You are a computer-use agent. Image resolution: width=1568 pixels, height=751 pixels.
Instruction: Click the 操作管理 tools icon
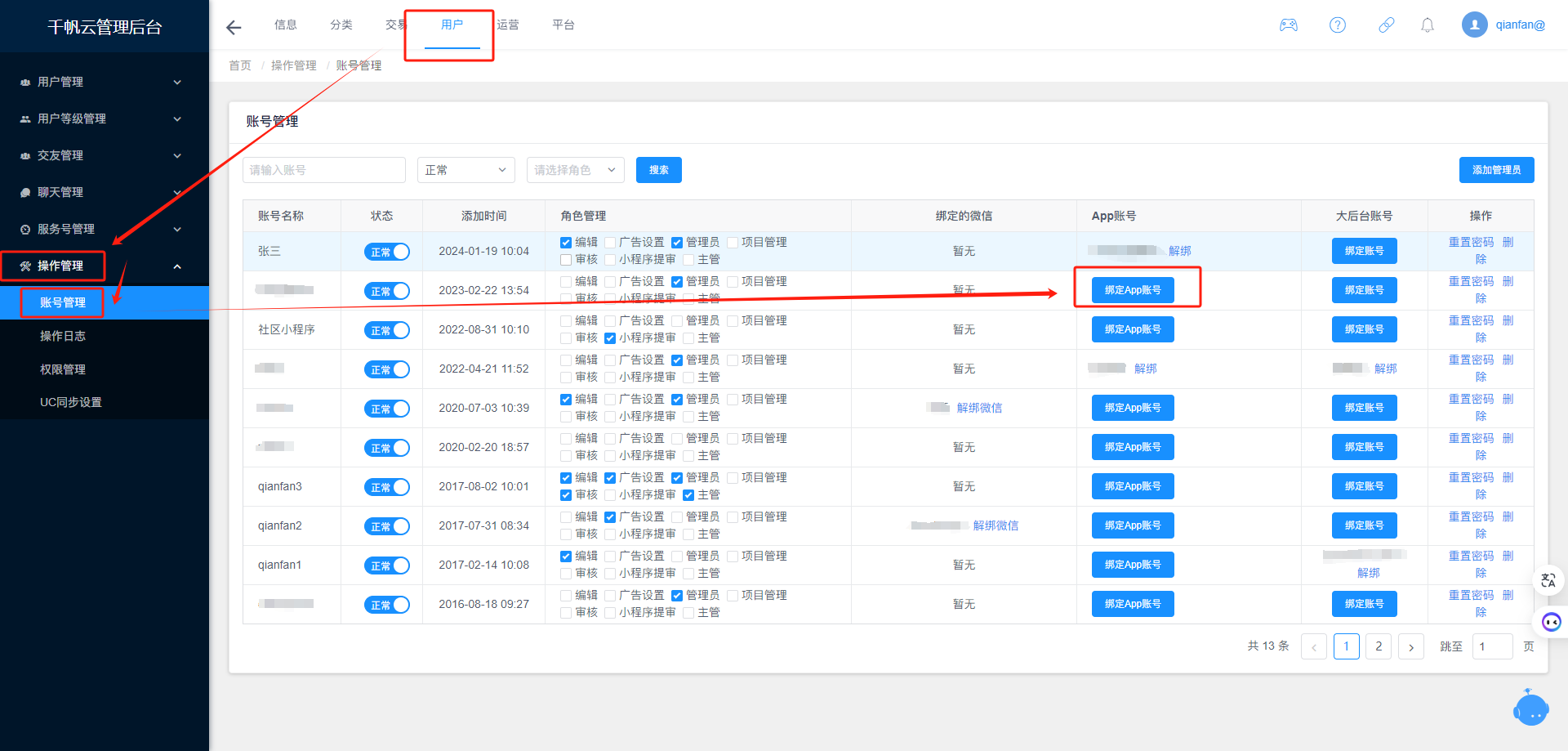pyautogui.click(x=25, y=266)
